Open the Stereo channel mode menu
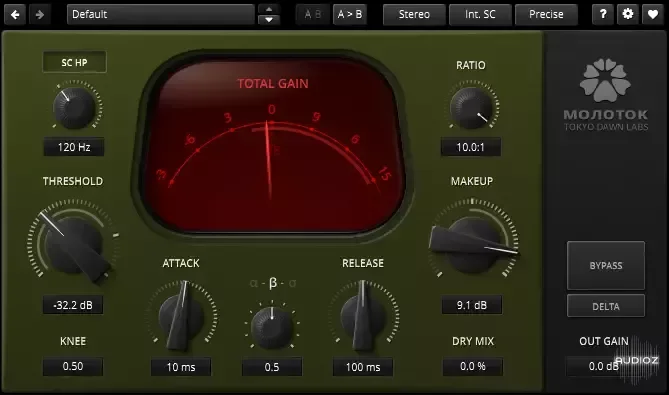669x395 pixels. (x=414, y=15)
